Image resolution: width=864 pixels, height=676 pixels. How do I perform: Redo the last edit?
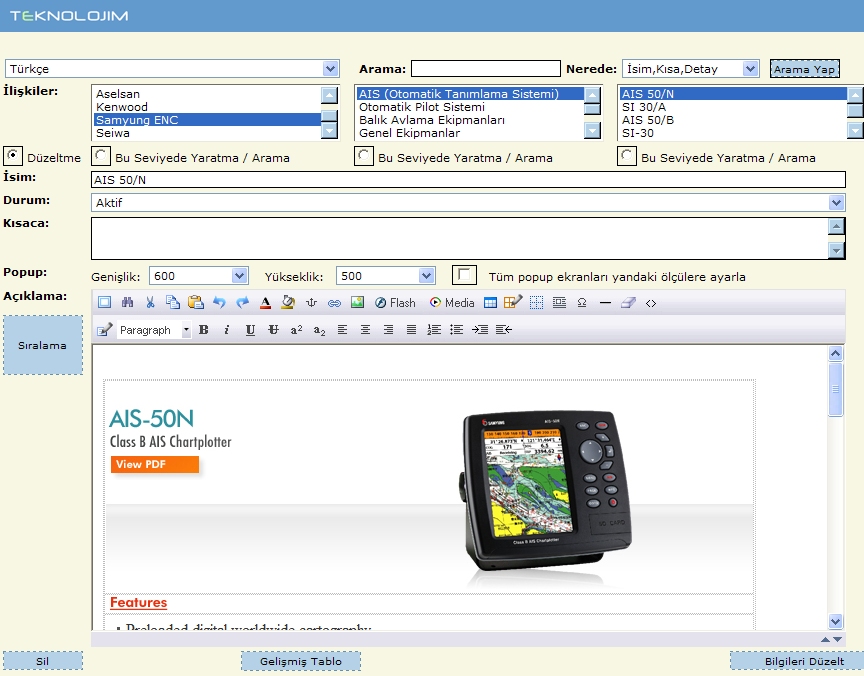pos(242,302)
